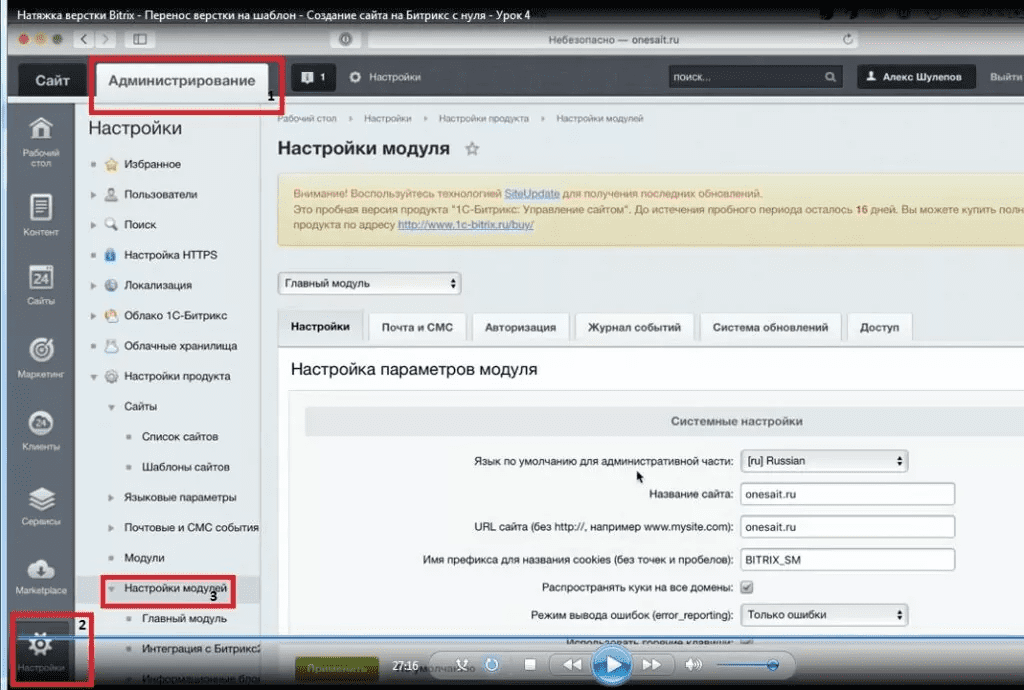Toggle the browser sidebar button
This screenshot has width=1024, height=690.
[x=140, y=39]
